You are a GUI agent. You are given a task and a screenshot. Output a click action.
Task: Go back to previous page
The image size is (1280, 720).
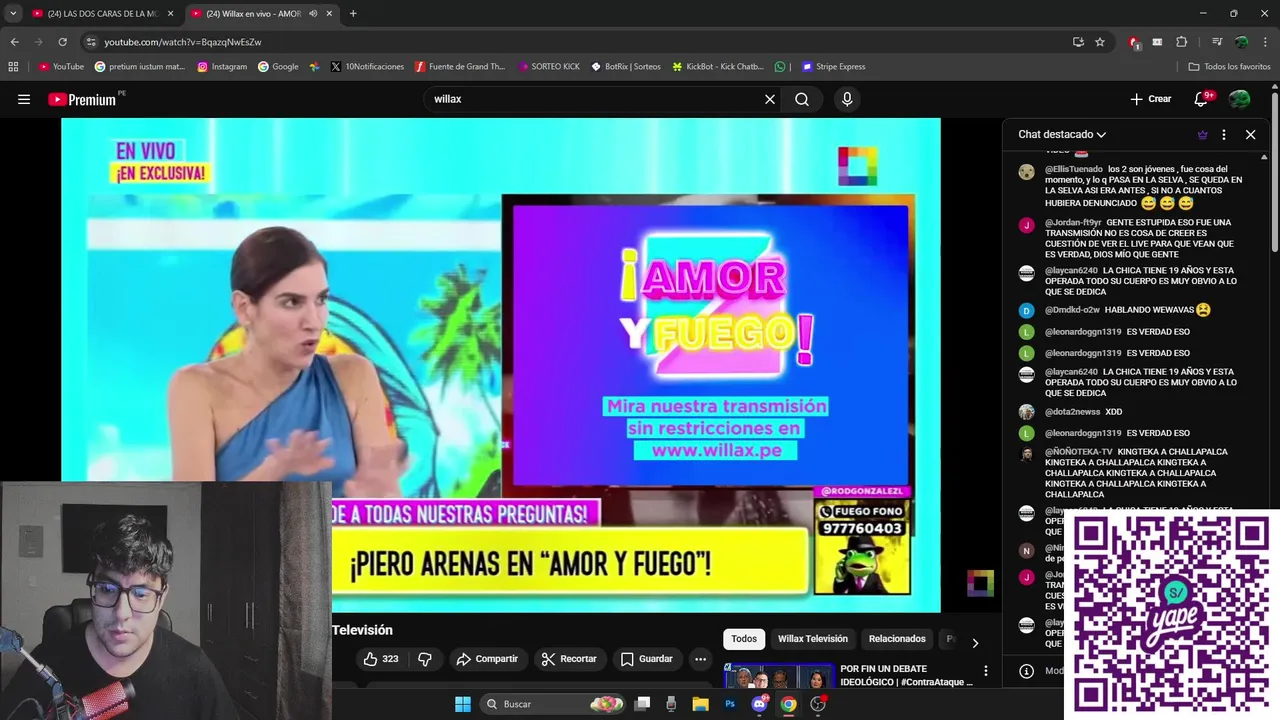coord(14,42)
